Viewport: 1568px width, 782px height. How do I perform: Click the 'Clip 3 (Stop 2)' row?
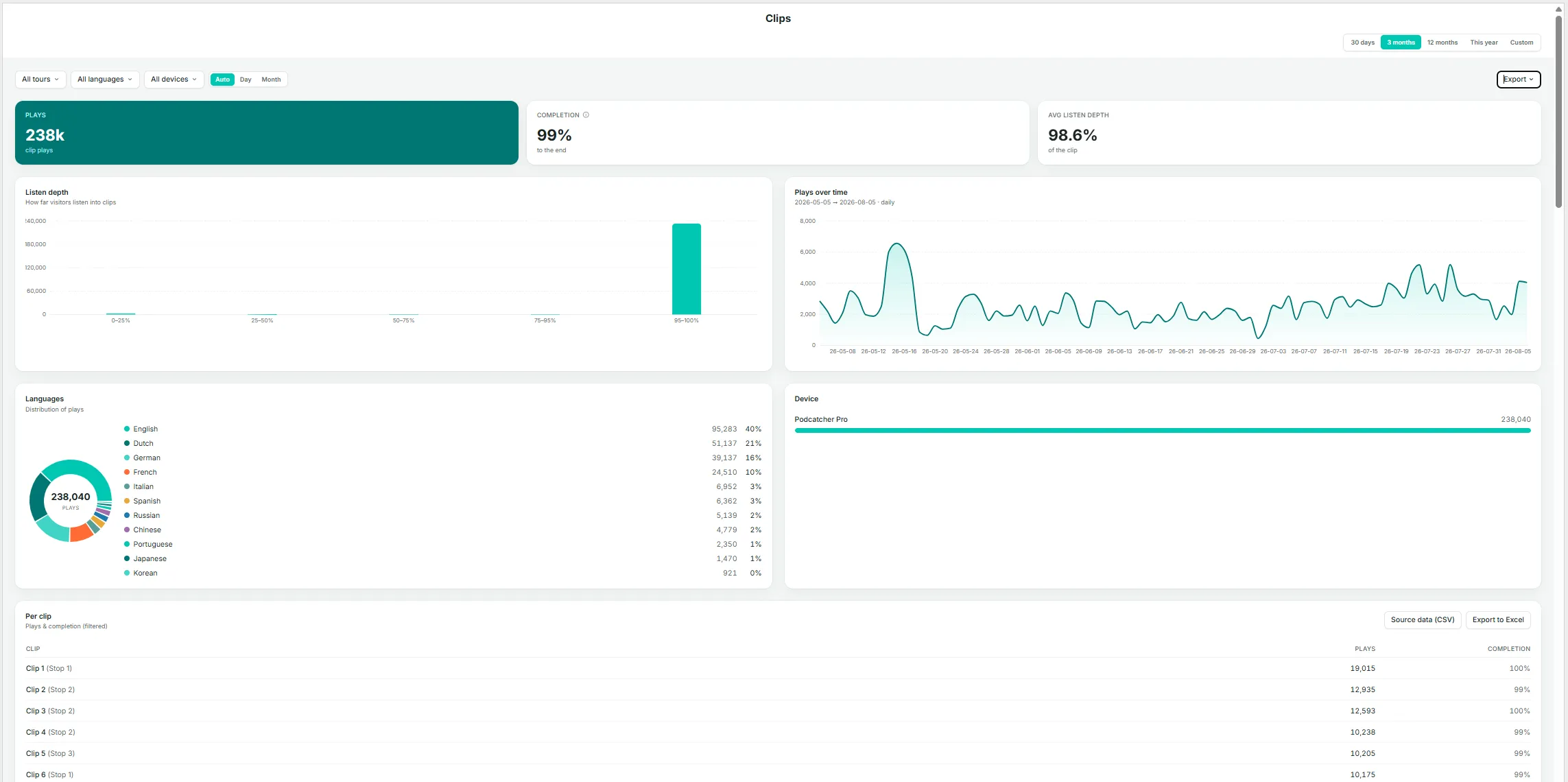point(778,711)
